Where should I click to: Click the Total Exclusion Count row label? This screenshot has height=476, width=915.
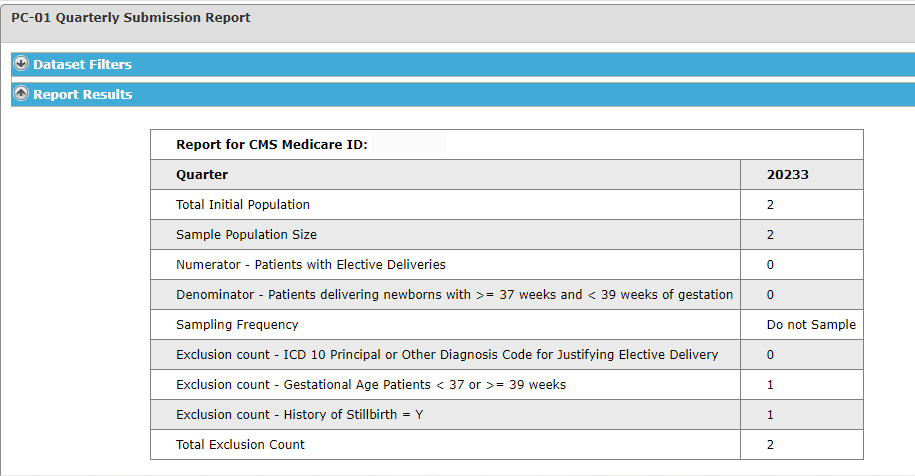(240, 444)
